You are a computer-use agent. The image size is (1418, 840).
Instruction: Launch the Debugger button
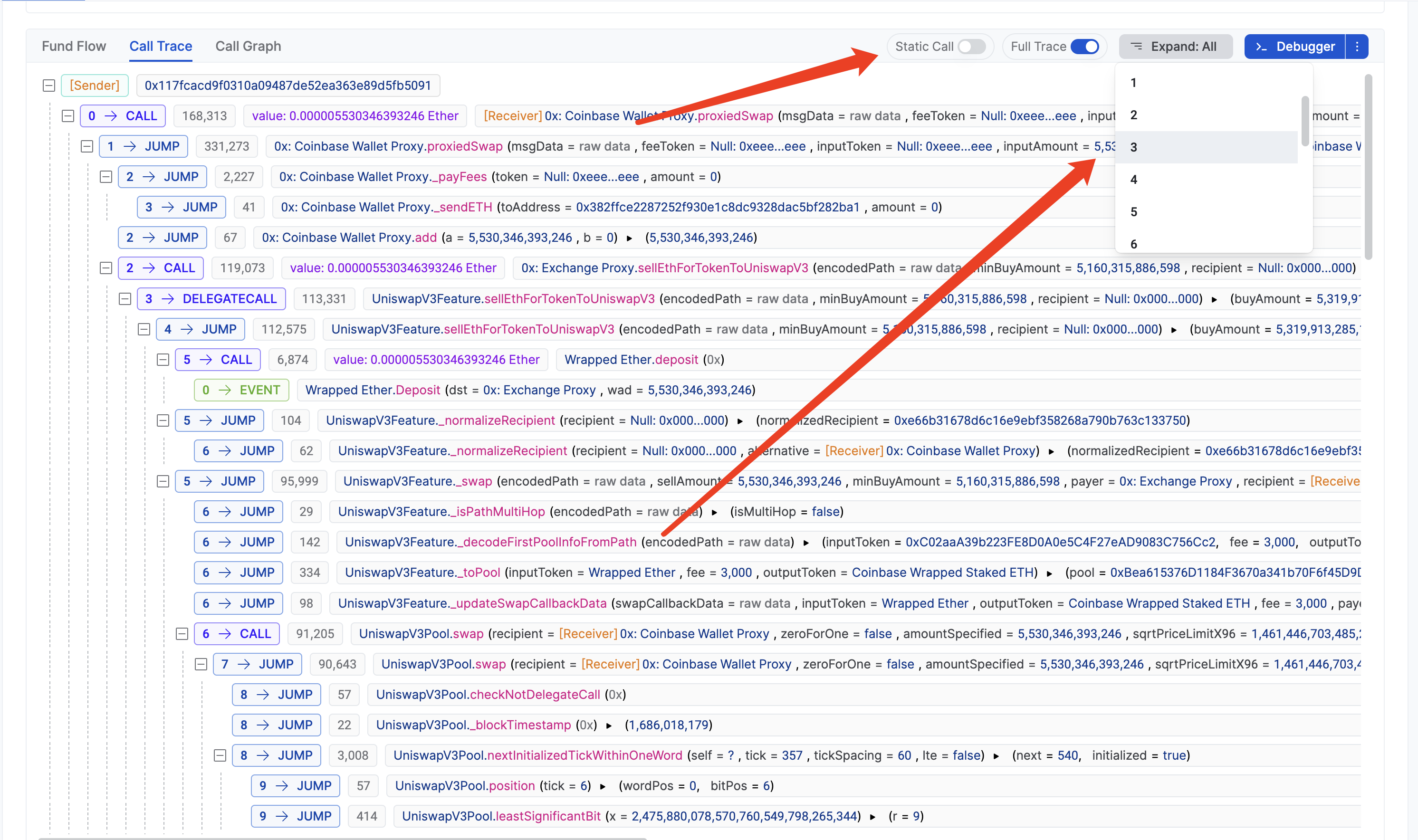1294,47
